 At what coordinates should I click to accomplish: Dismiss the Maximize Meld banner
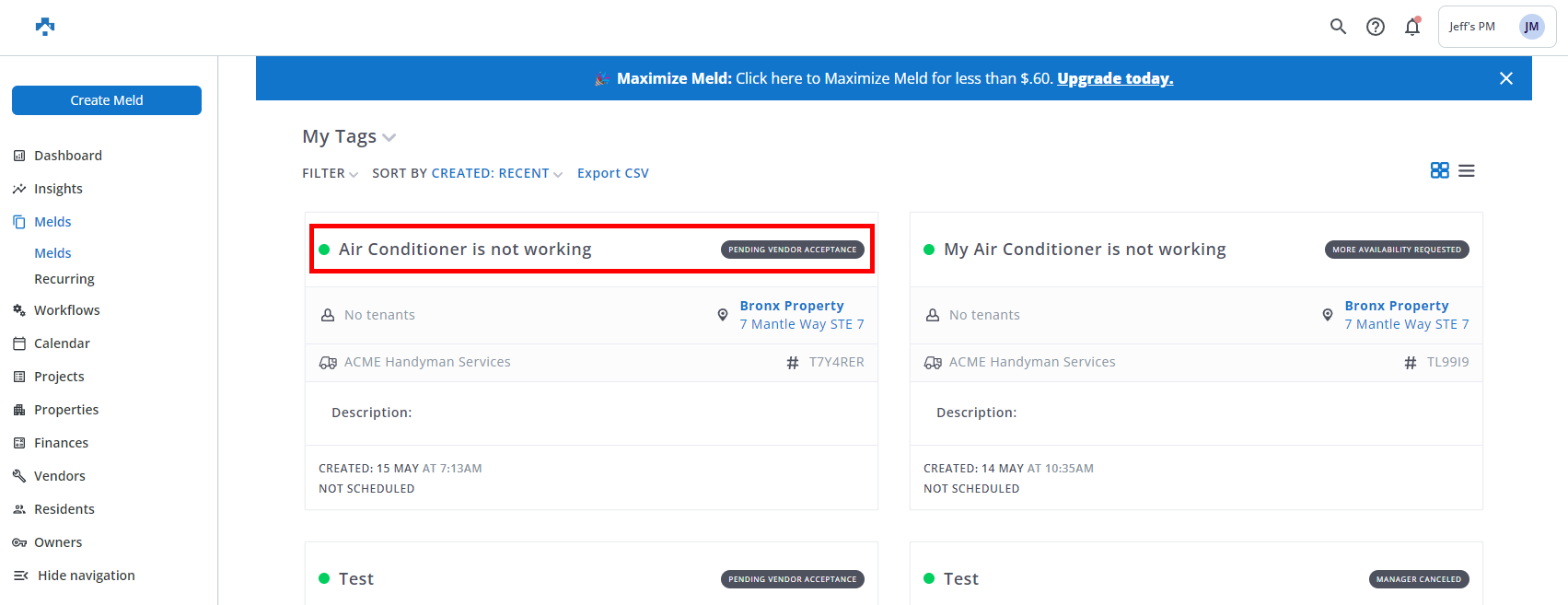pos(1505,78)
